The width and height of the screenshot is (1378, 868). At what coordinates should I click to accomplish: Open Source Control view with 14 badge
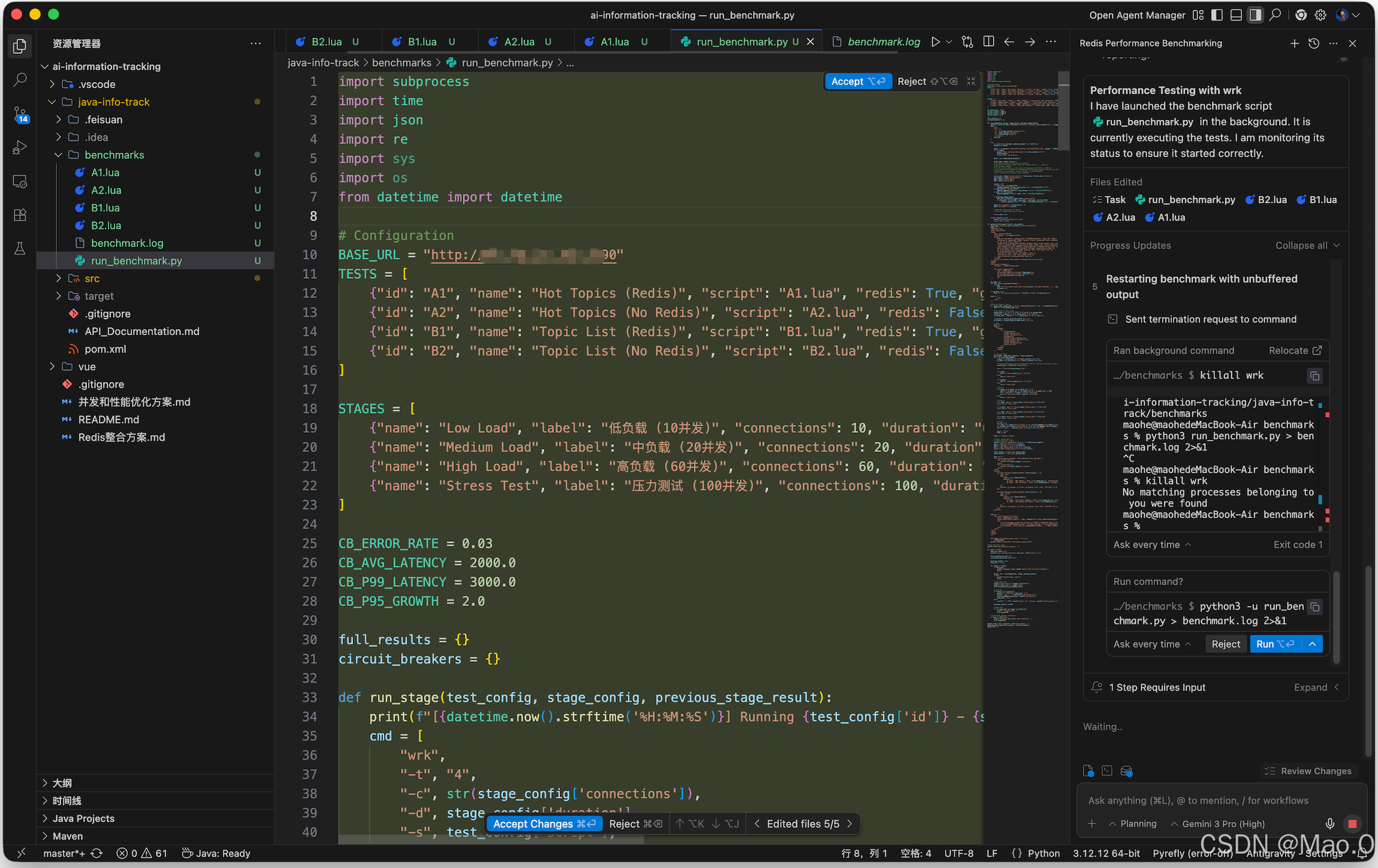20,114
